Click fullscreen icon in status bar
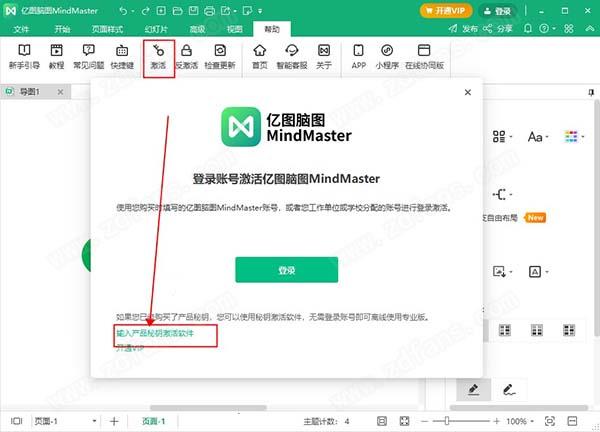Screen dimensions: 600x432 (x=404, y=421)
